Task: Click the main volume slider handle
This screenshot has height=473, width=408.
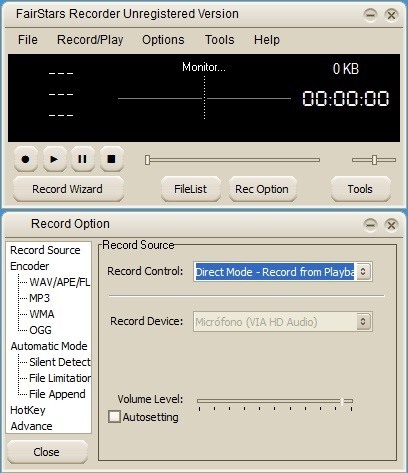Action: [374, 160]
